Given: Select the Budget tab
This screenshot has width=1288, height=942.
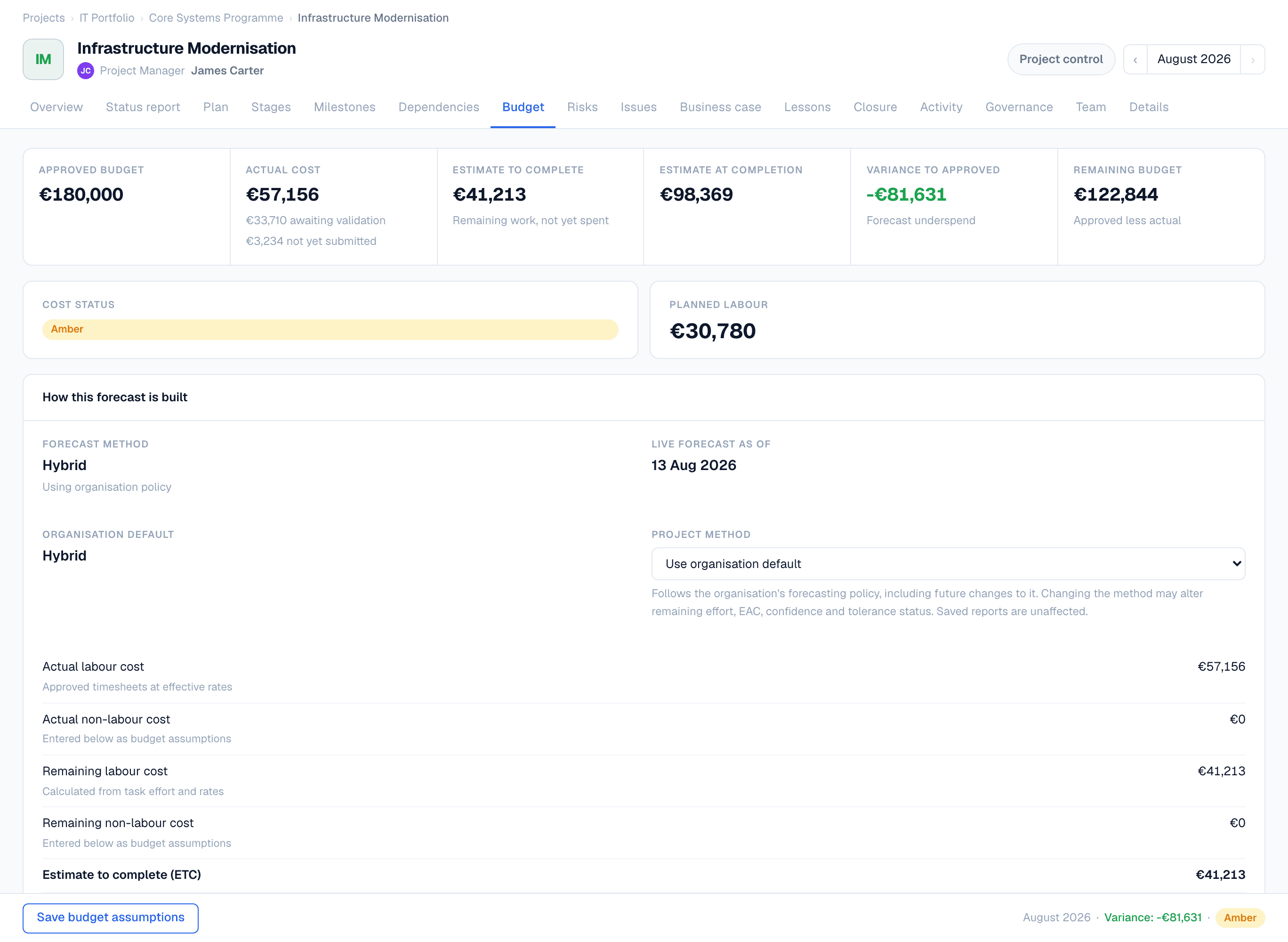Looking at the screenshot, I should [523, 107].
